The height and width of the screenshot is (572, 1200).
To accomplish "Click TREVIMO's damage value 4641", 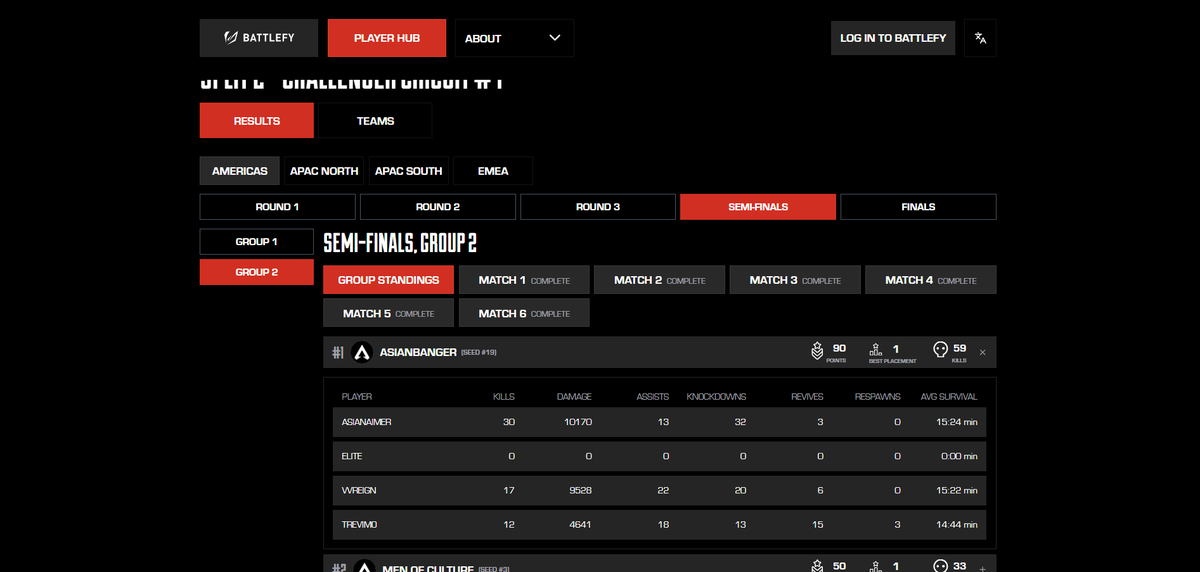I will tap(579, 524).
